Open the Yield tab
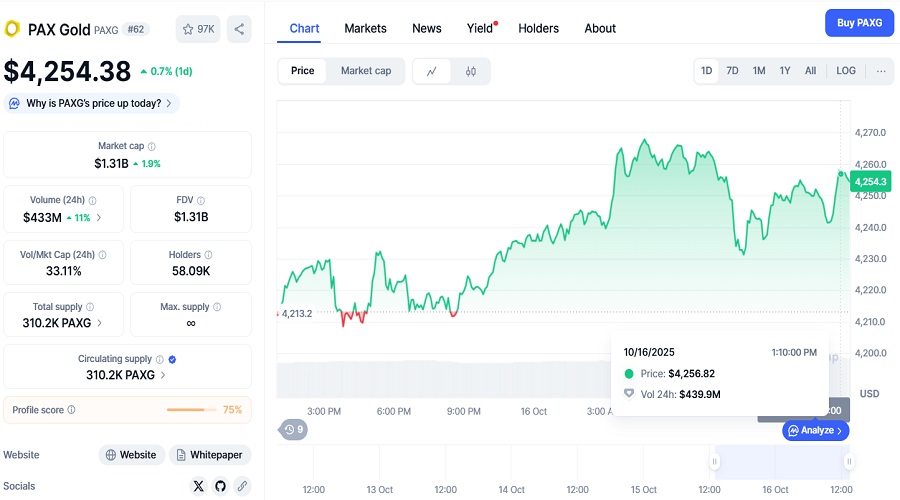The image size is (900, 500). pyautogui.click(x=480, y=28)
